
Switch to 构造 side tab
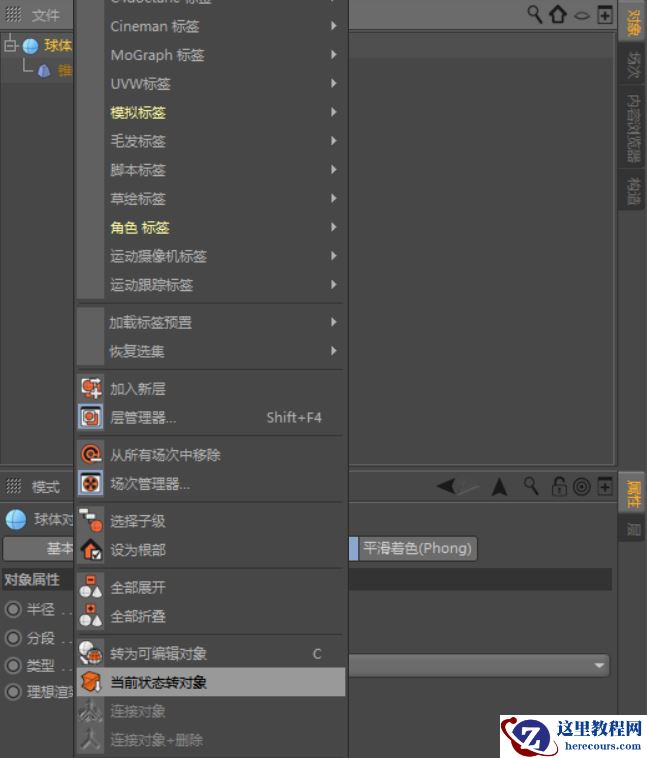pyautogui.click(x=633, y=190)
